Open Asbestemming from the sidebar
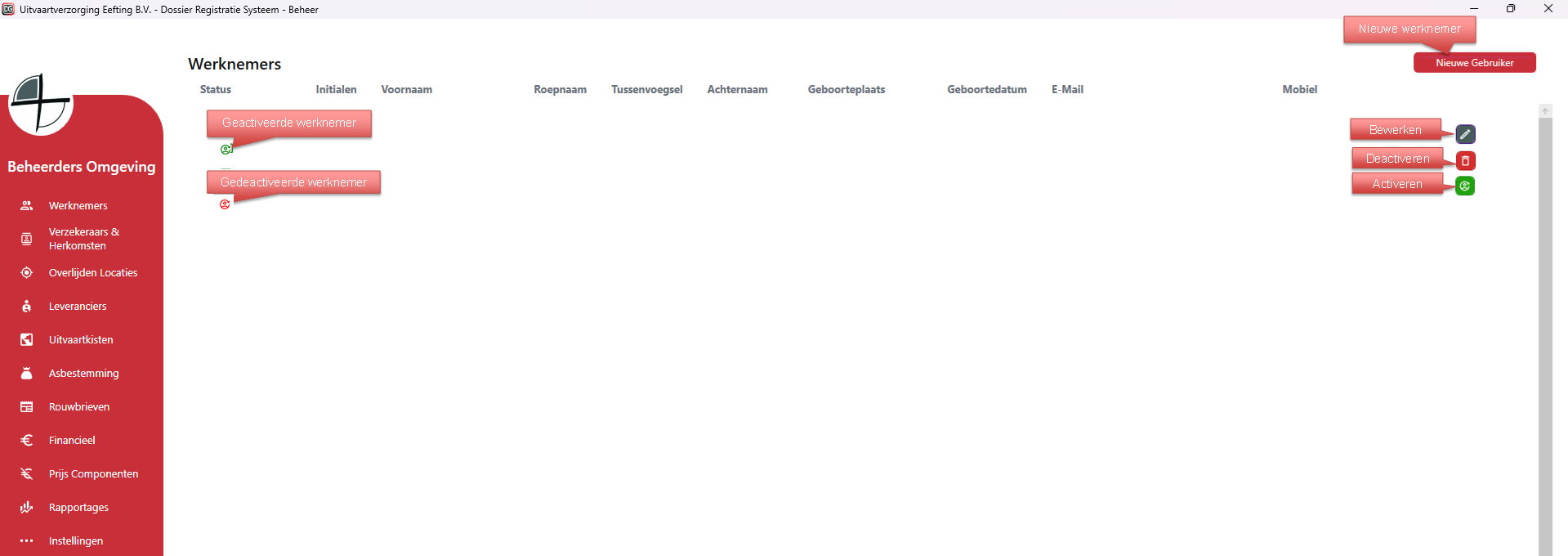Image resolution: width=1568 pixels, height=556 pixels. pos(83,374)
